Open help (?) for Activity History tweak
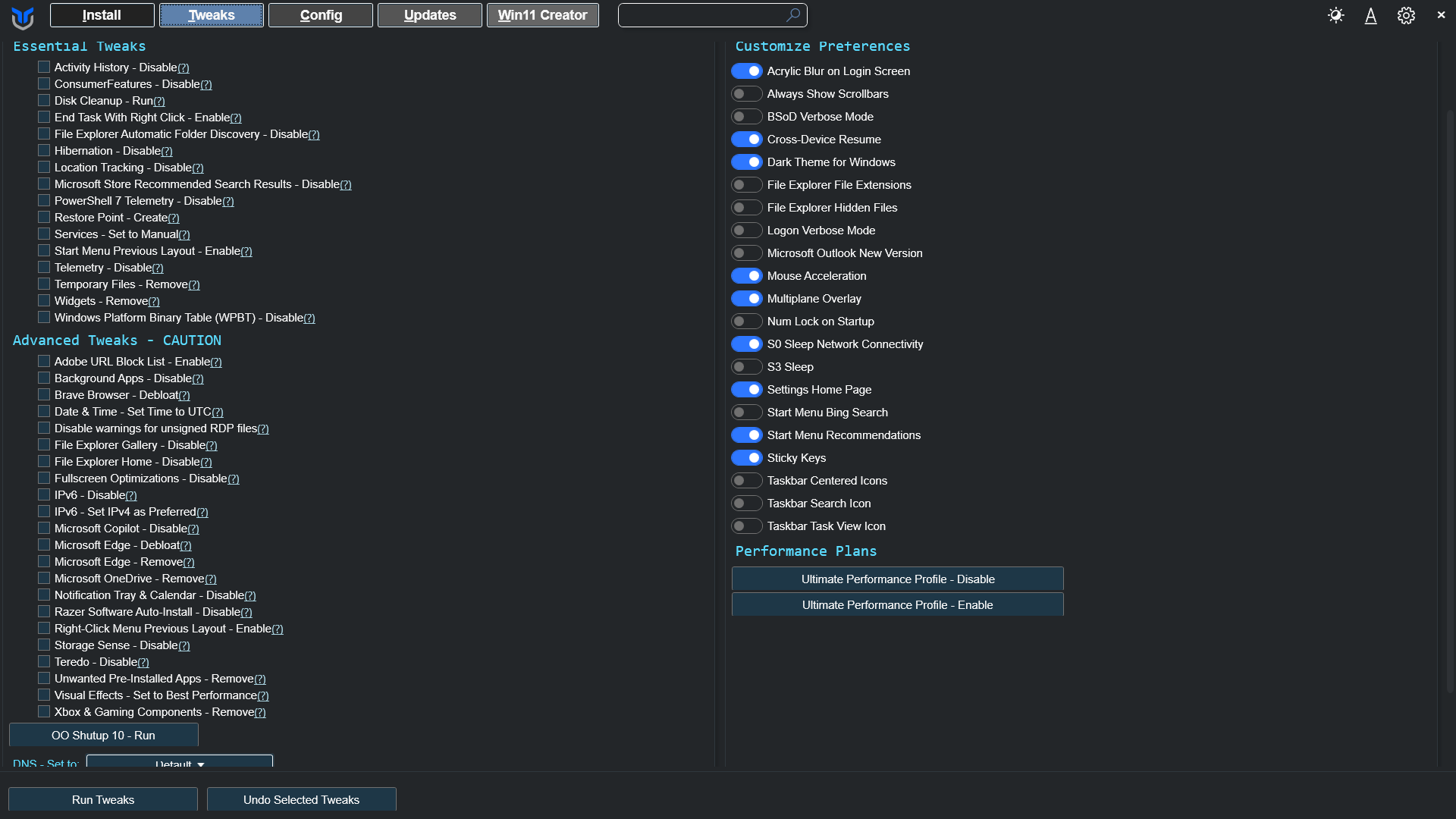The width and height of the screenshot is (1456, 819). [184, 68]
